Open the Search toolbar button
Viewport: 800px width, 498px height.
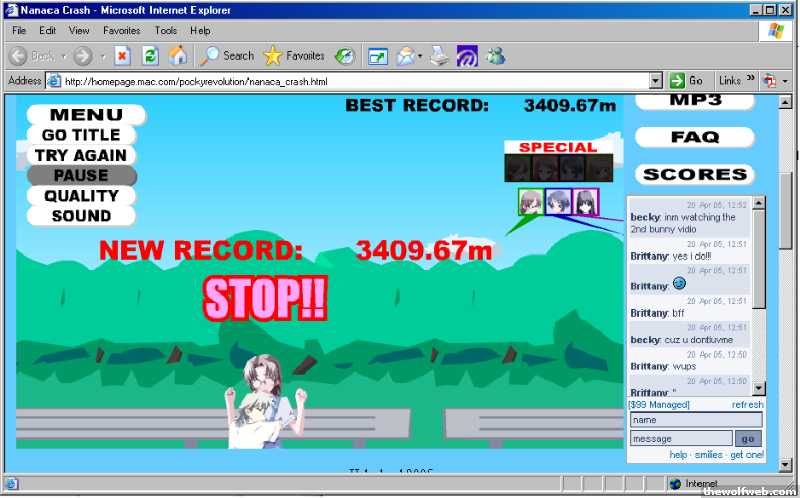tap(227, 56)
